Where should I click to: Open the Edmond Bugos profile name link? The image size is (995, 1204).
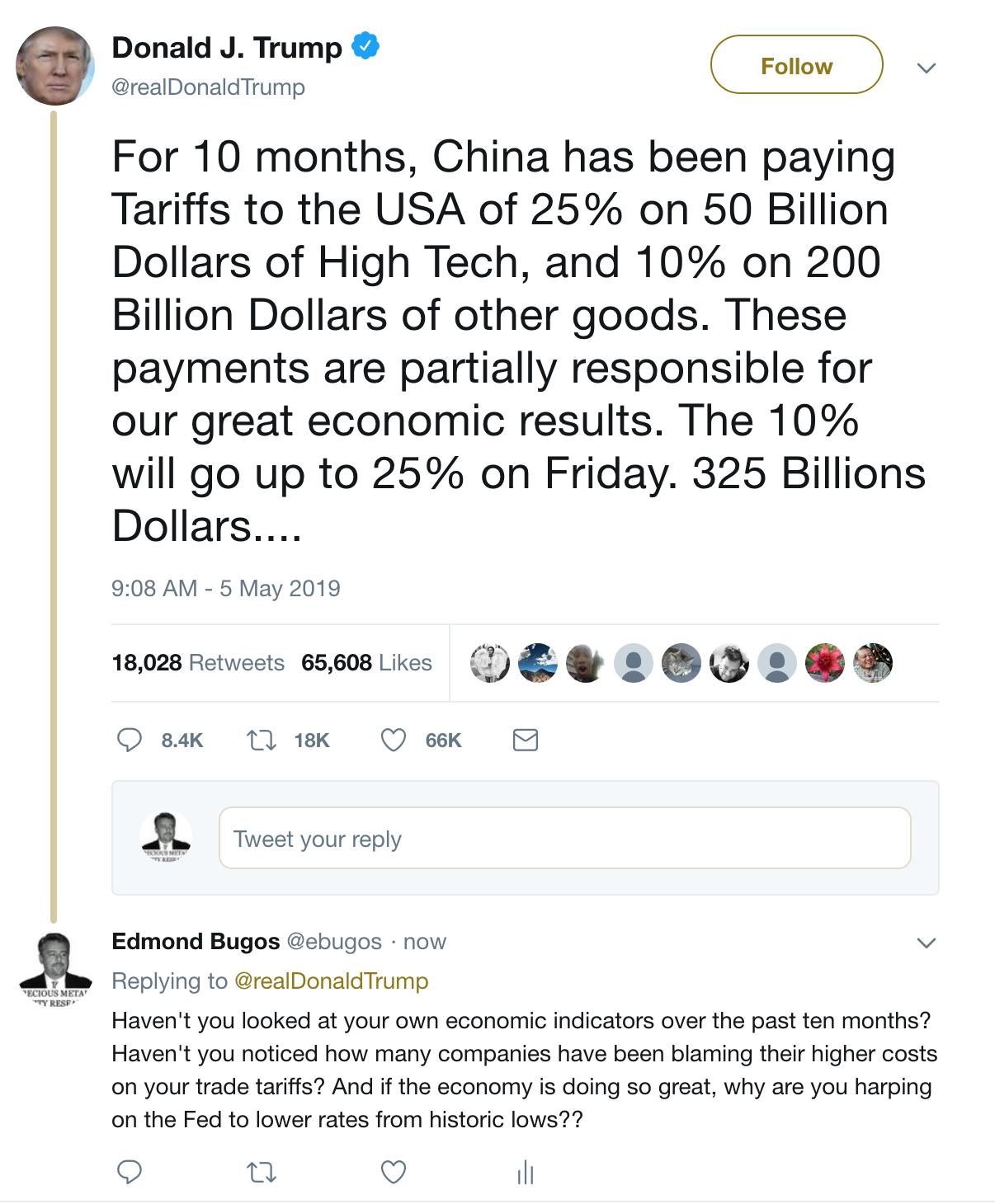[196, 941]
